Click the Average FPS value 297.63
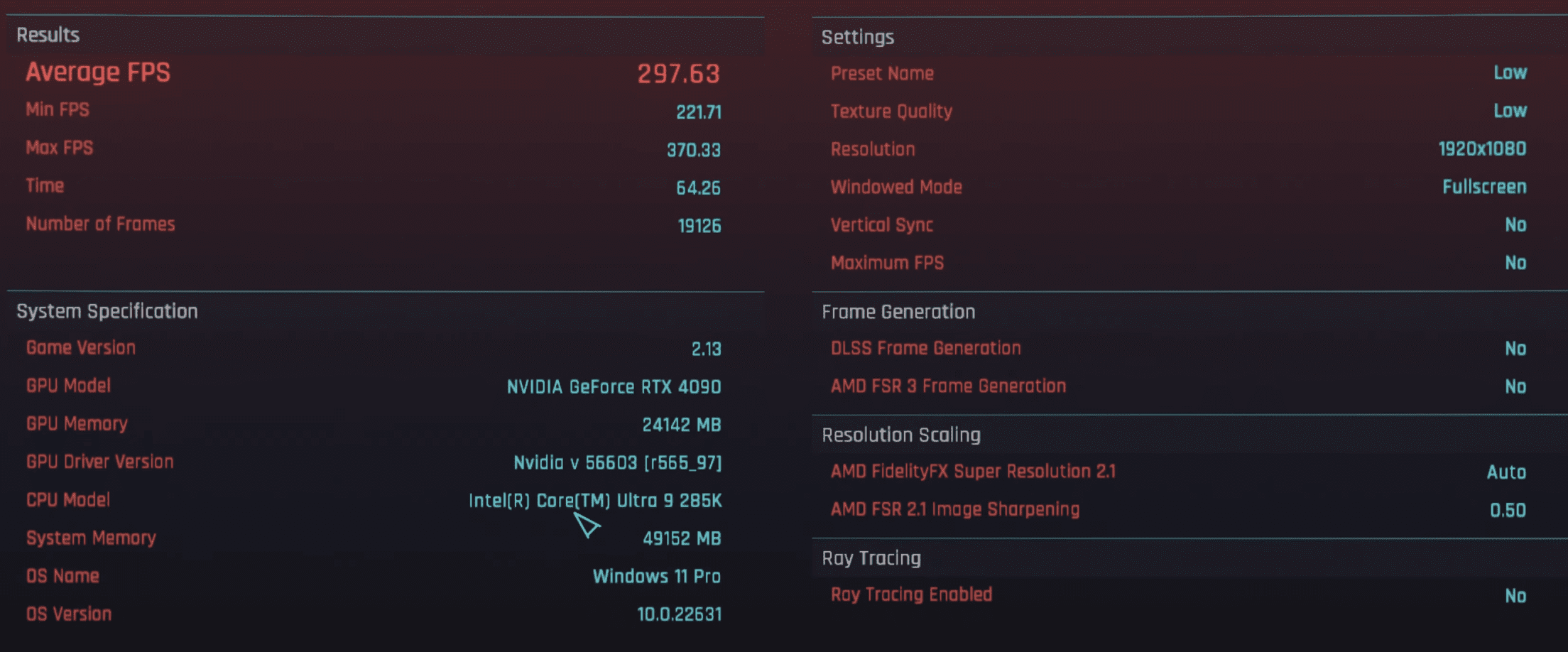Viewport: 1568px width, 652px height. pyautogui.click(x=678, y=74)
